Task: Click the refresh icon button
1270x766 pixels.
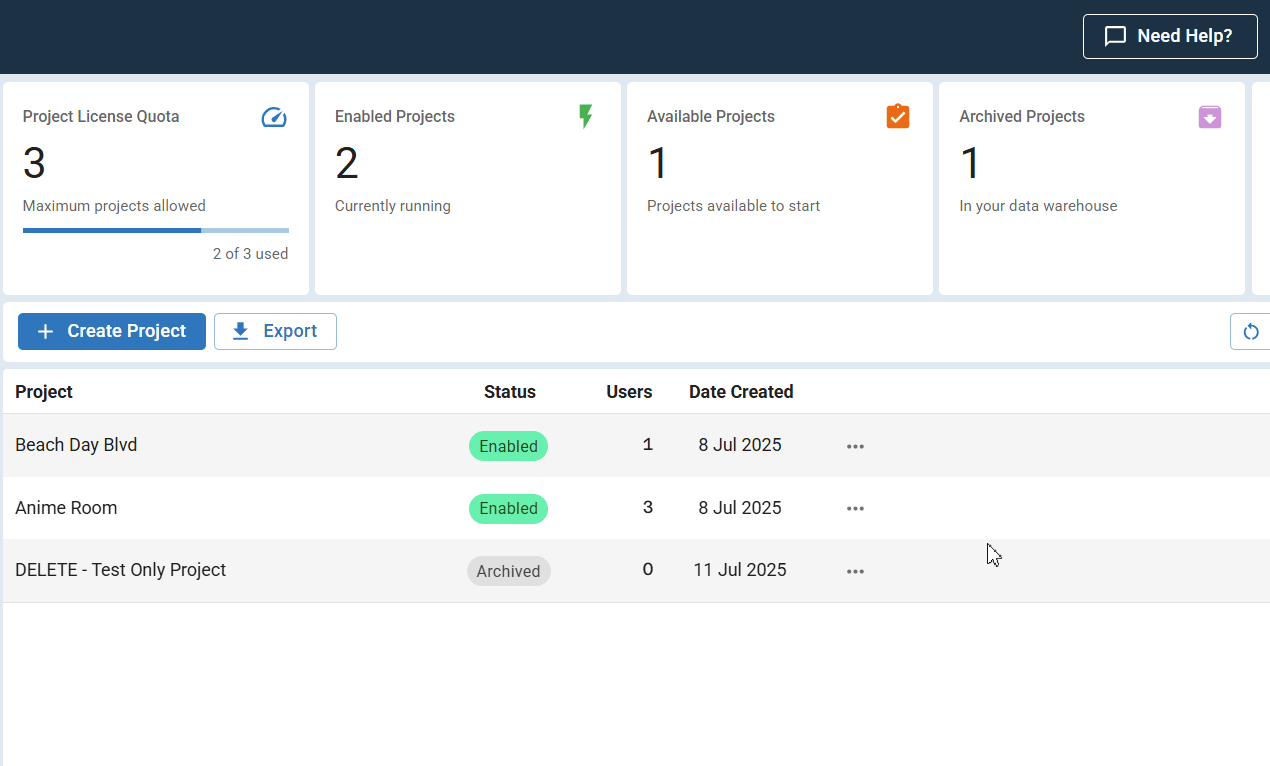Action: (1251, 332)
